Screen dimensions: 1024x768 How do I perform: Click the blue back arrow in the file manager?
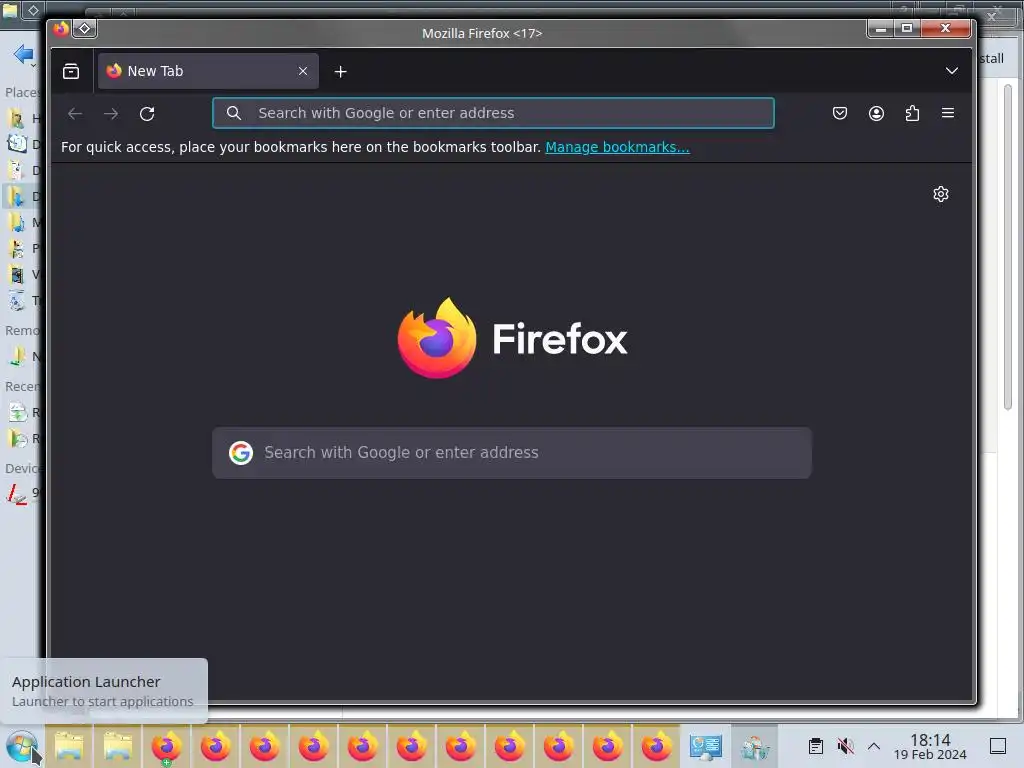[24, 54]
